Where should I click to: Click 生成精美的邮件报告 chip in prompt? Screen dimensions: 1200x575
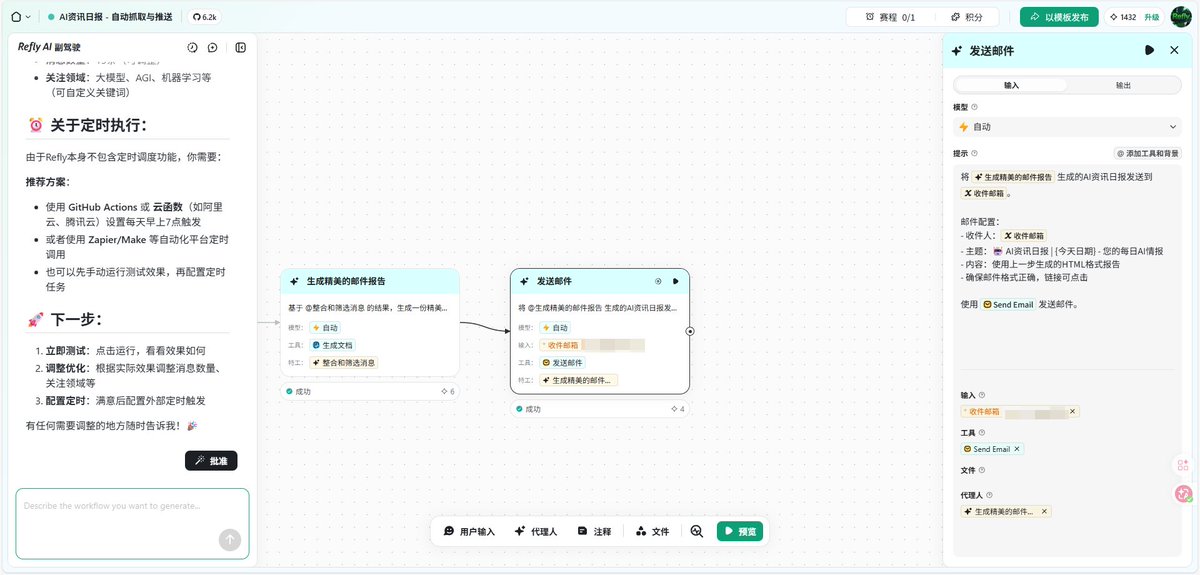(1014, 177)
